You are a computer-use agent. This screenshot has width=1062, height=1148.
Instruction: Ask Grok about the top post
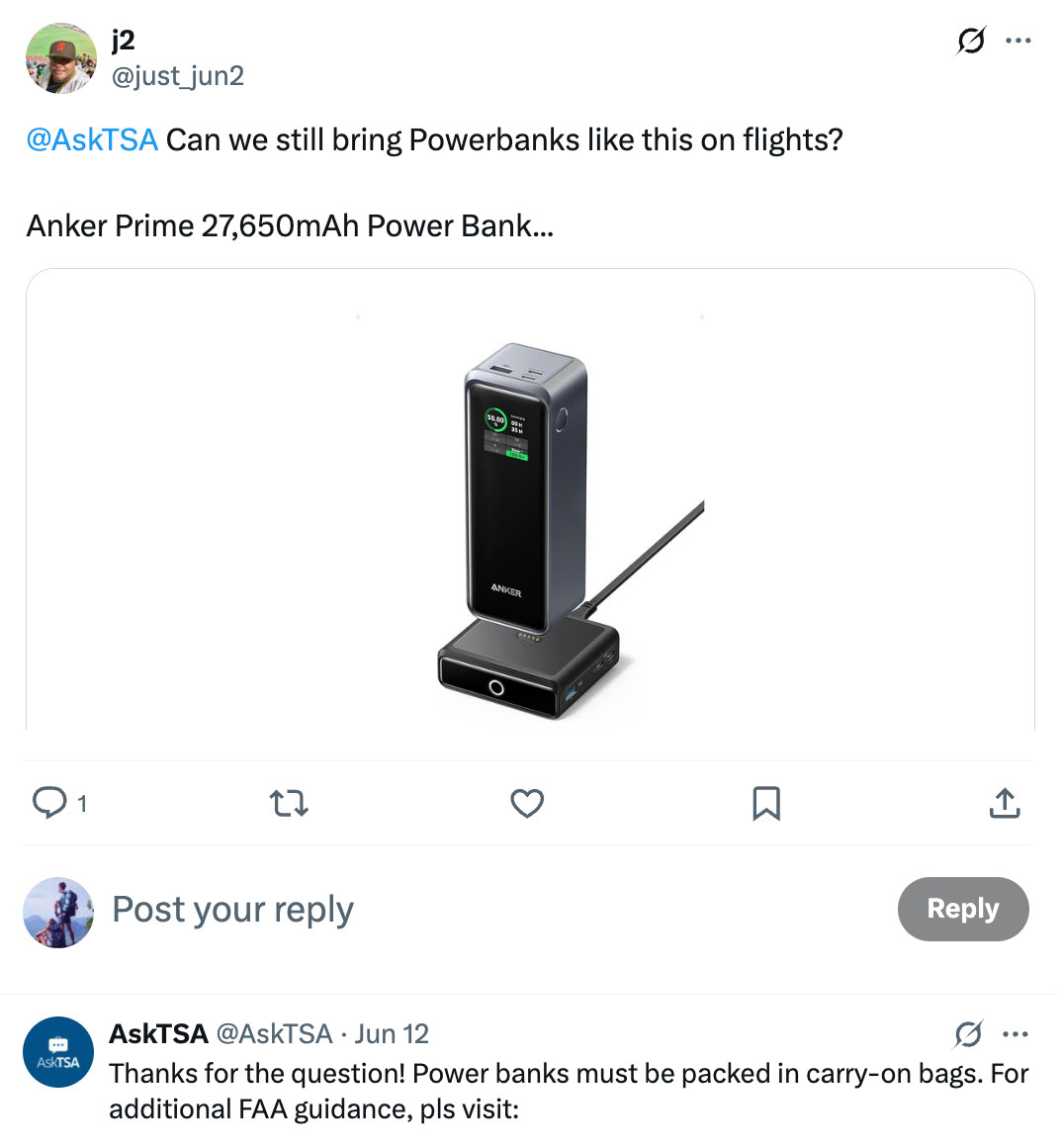click(969, 41)
